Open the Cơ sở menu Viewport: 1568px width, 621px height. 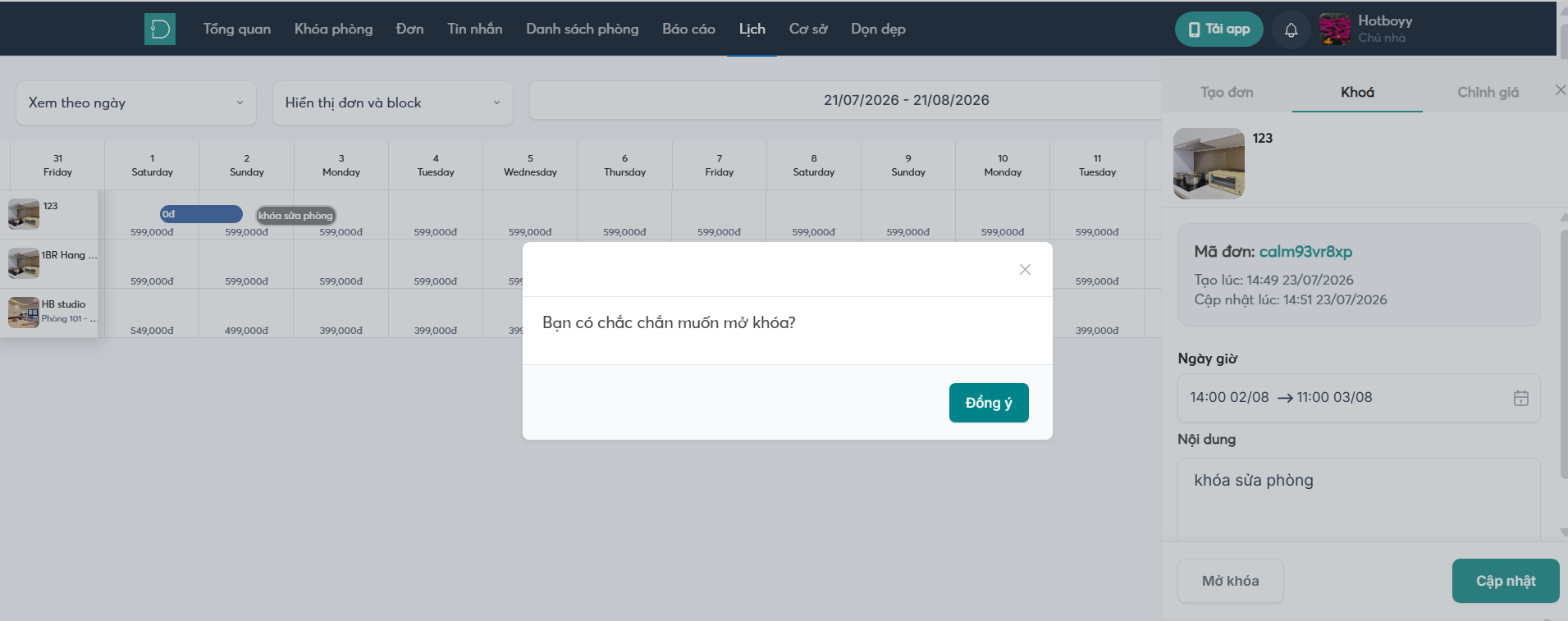coord(808,29)
